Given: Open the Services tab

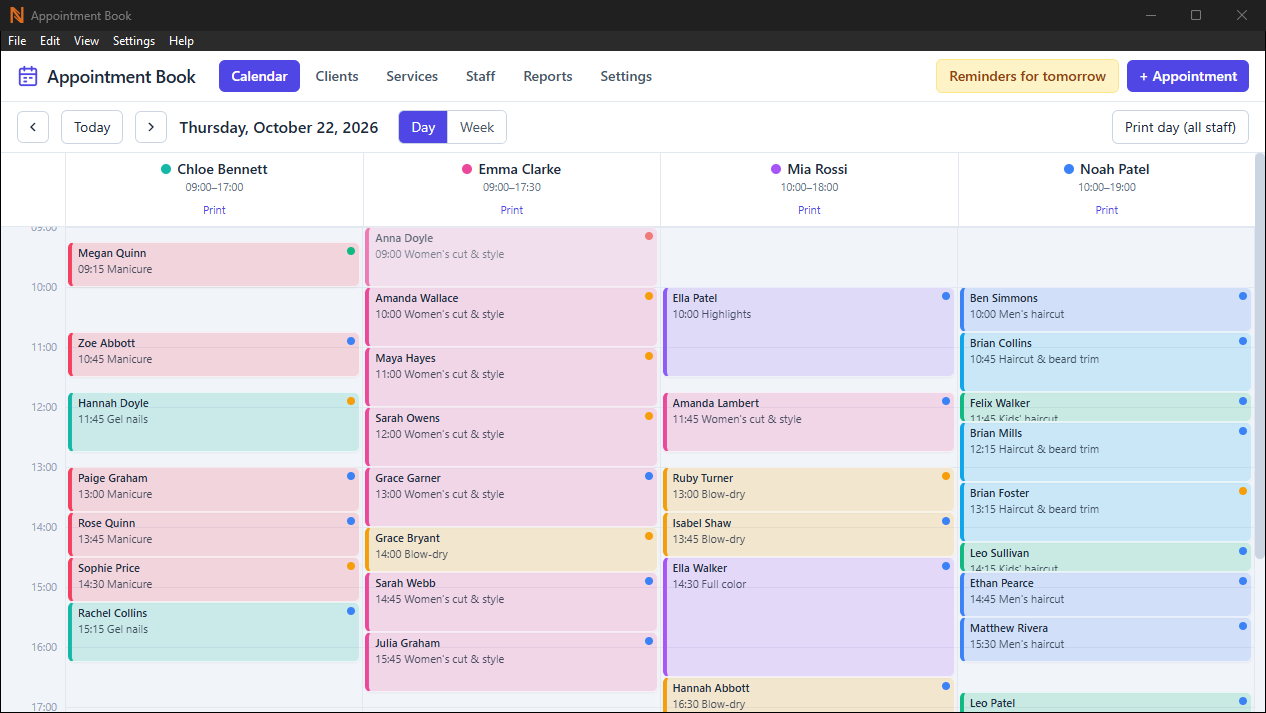Looking at the screenshot, I should [x=412, y=76].
